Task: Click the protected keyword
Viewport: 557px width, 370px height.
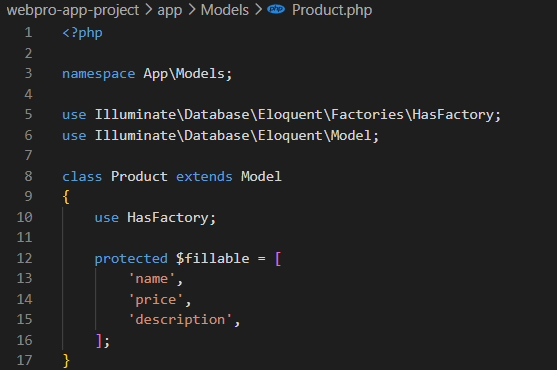Action: tap(131, 259)
